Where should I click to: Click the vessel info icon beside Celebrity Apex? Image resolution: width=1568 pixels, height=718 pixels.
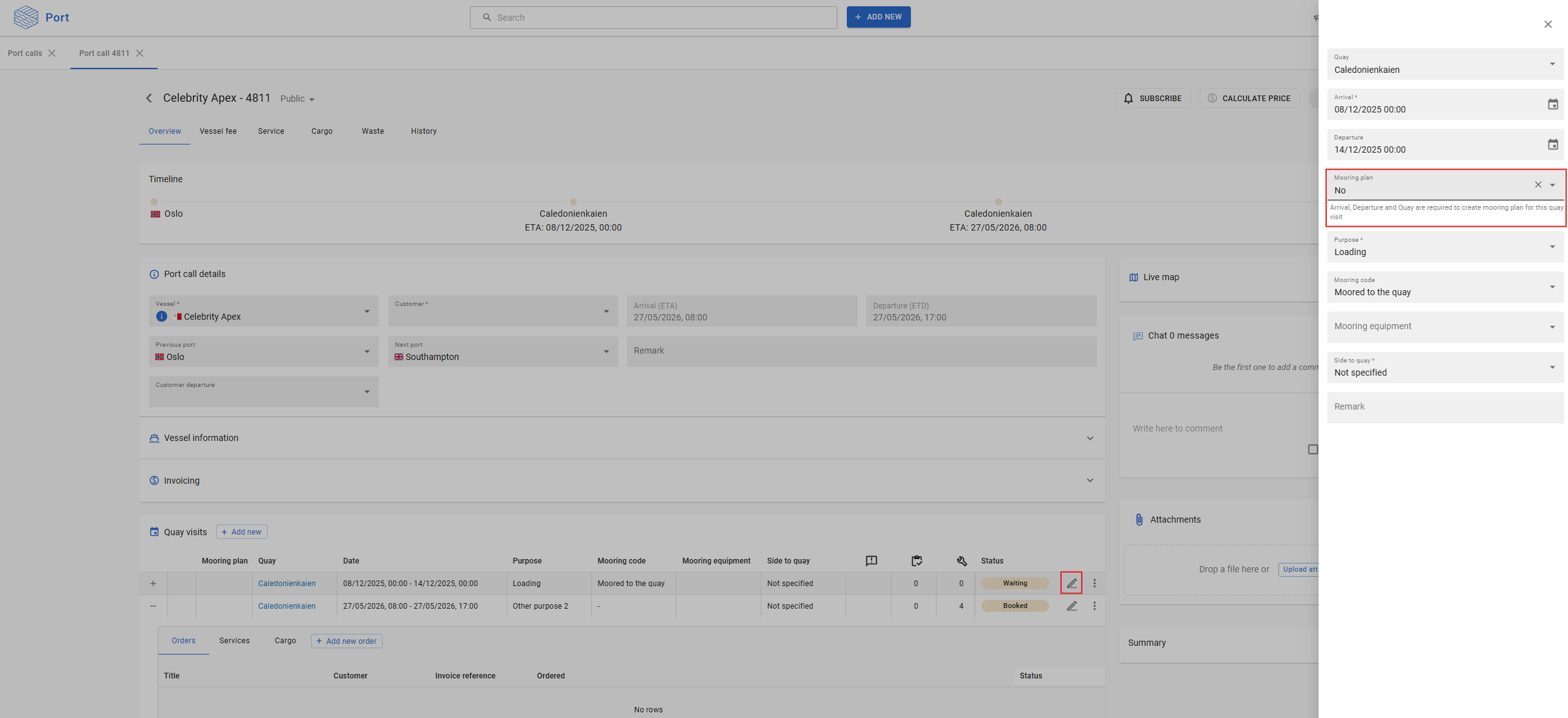[x=161, y=317]
